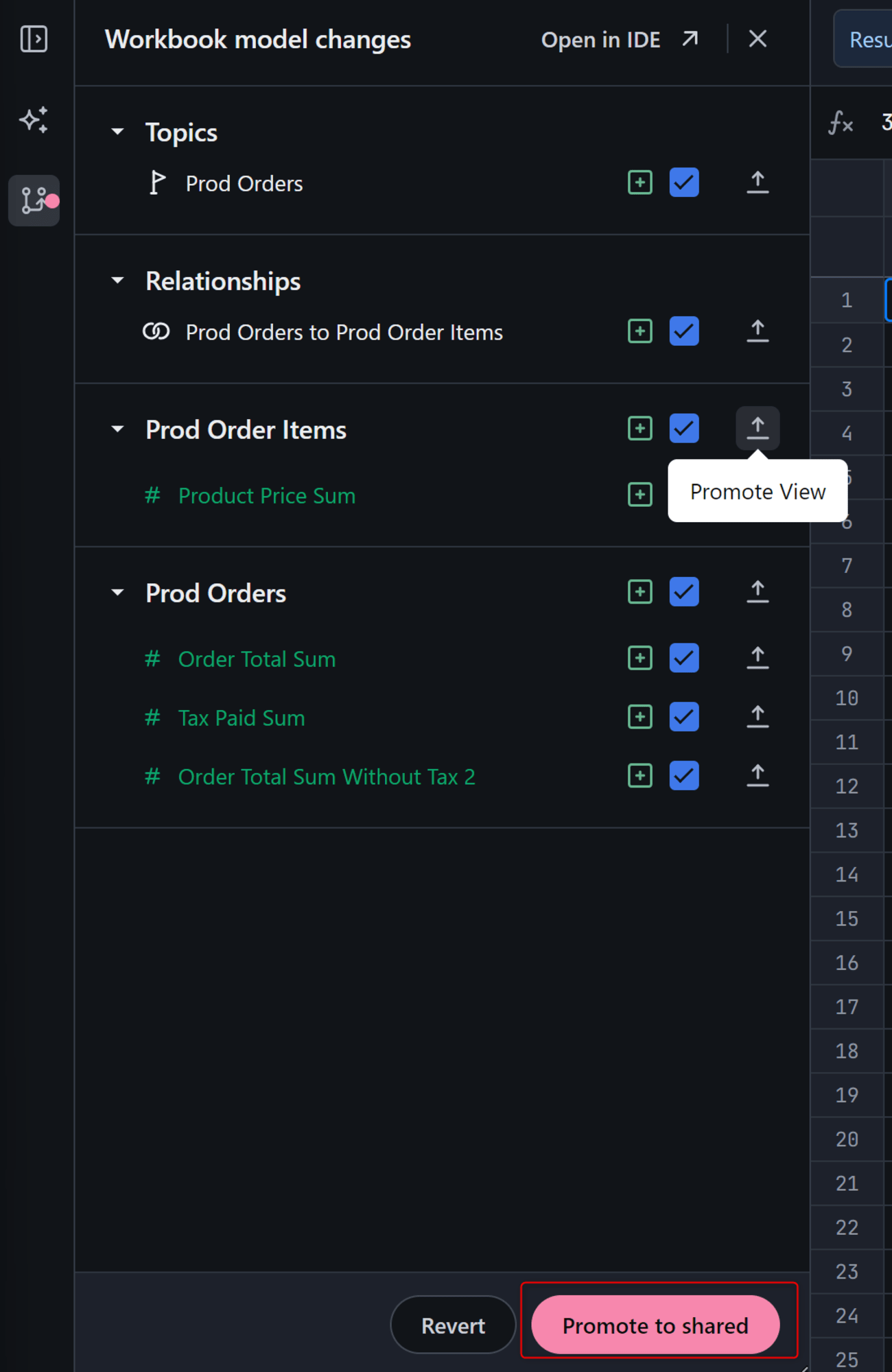
Task: Click added icon for Tax Paid Sum
Action: pos(639,717)
